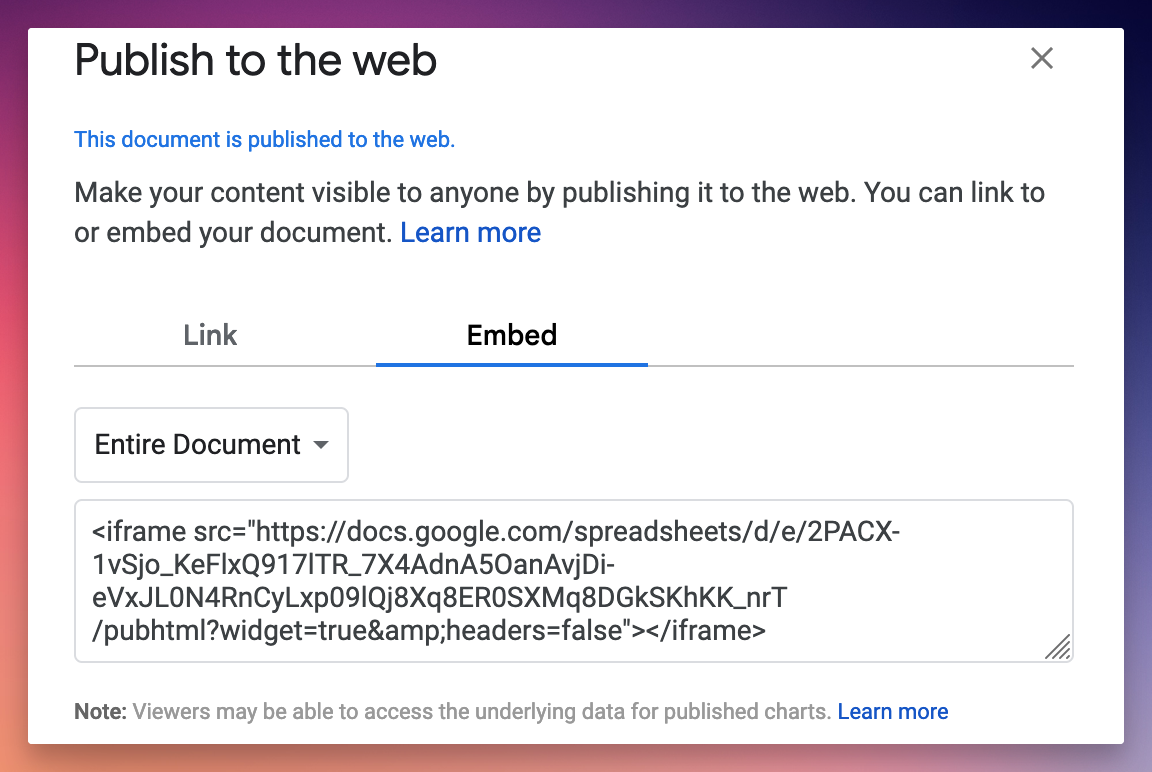Click the blue published status message

(x=265, y=139)
